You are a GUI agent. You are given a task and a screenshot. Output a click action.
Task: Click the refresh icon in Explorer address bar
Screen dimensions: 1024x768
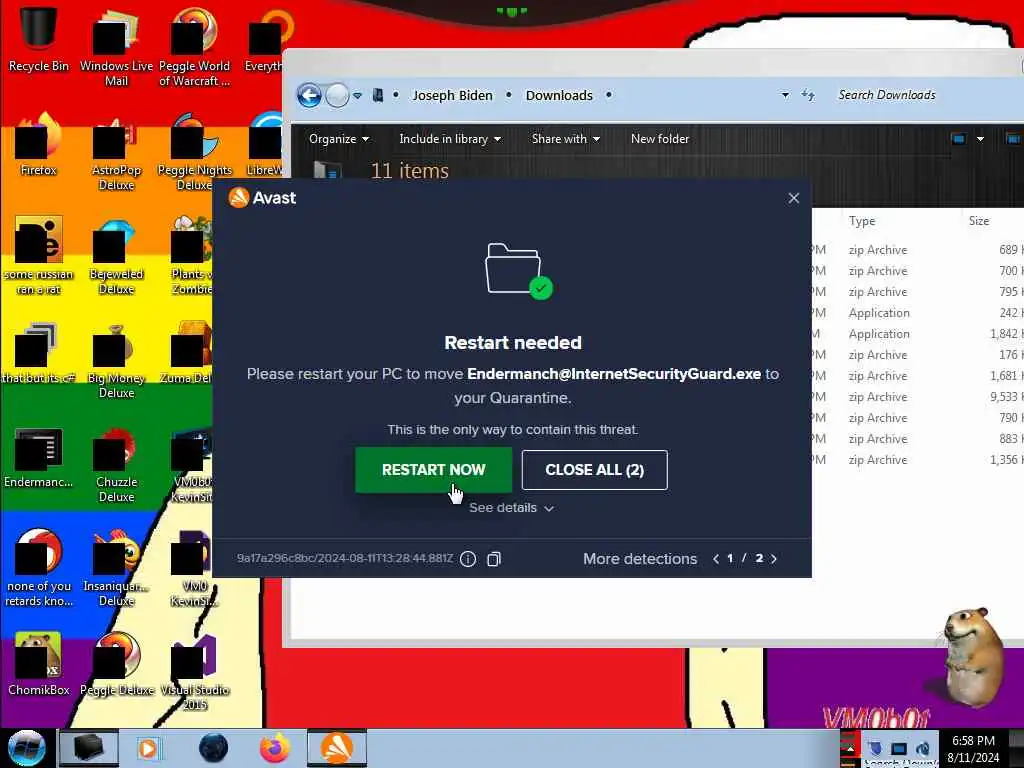tap(808, 95)
